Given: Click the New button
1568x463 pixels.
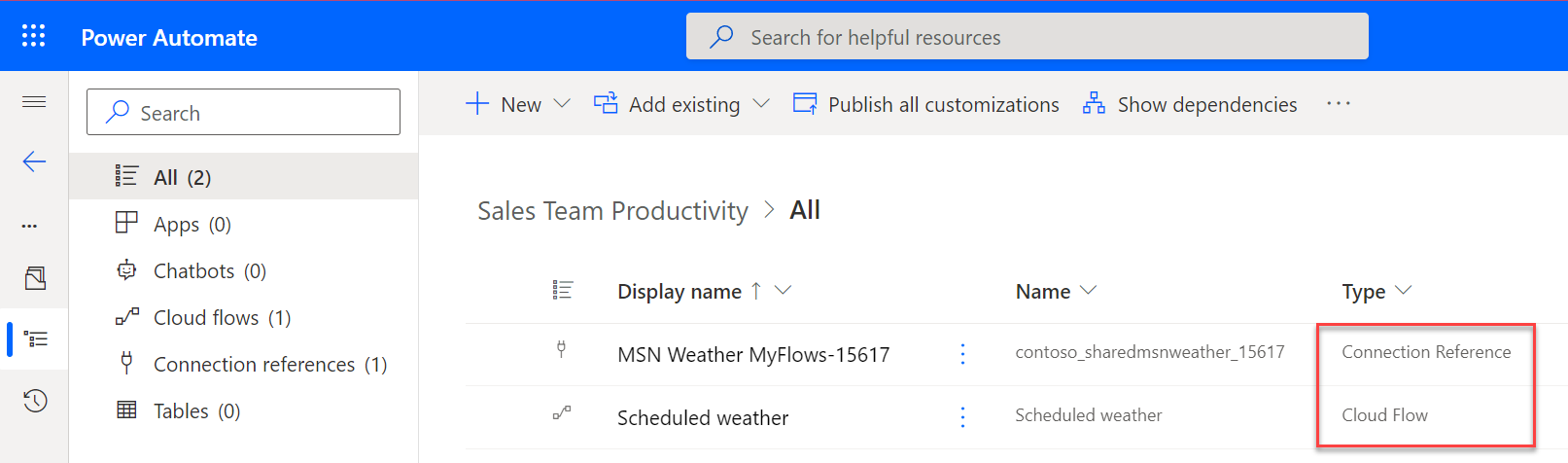Looking at the screenshot, I should tap(504, 104).
